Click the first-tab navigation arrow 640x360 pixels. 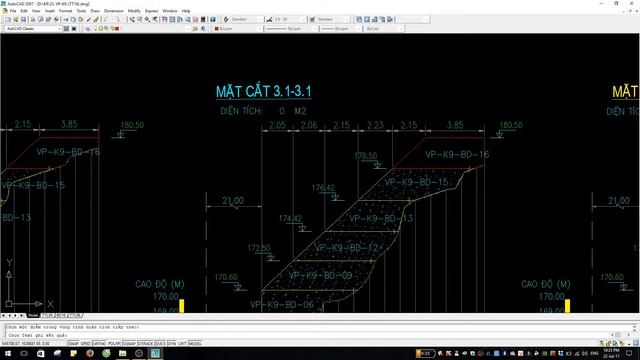point(3,316)
